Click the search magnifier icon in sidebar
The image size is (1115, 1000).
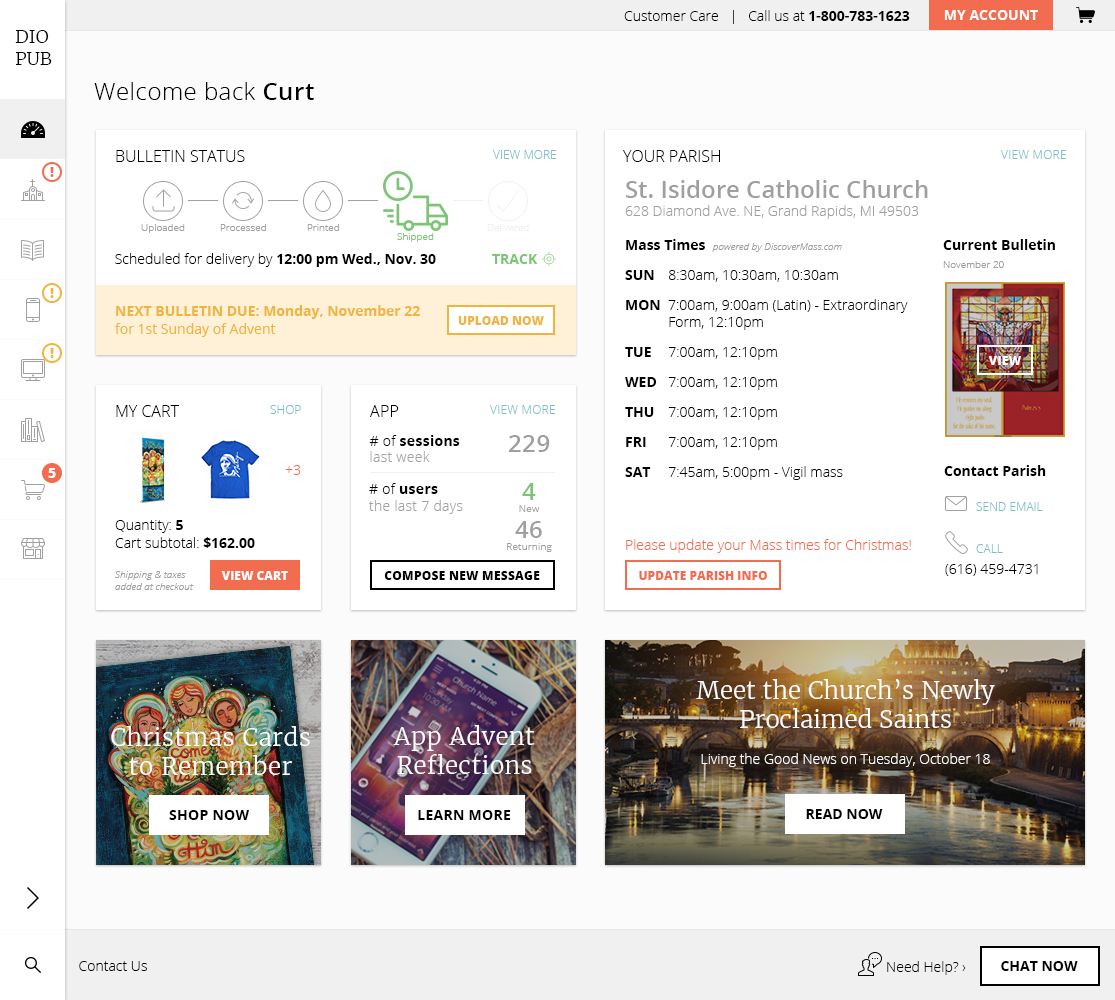coord(33,965)
